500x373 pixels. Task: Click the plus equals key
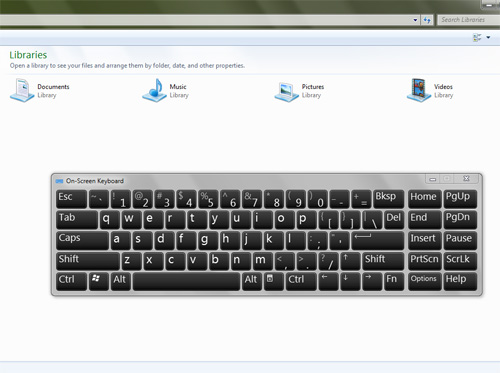(x=361, y=199)
